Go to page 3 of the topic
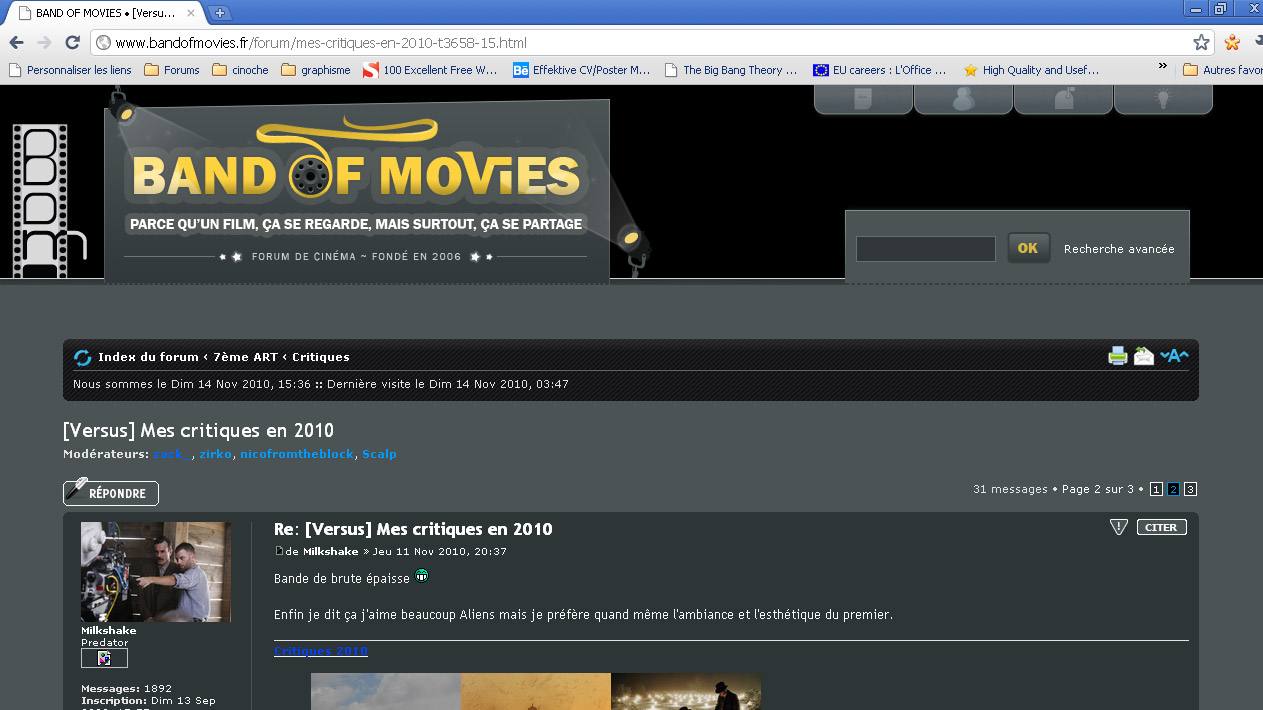This screenshot has height=710, width=1263. click(1190, 489)
